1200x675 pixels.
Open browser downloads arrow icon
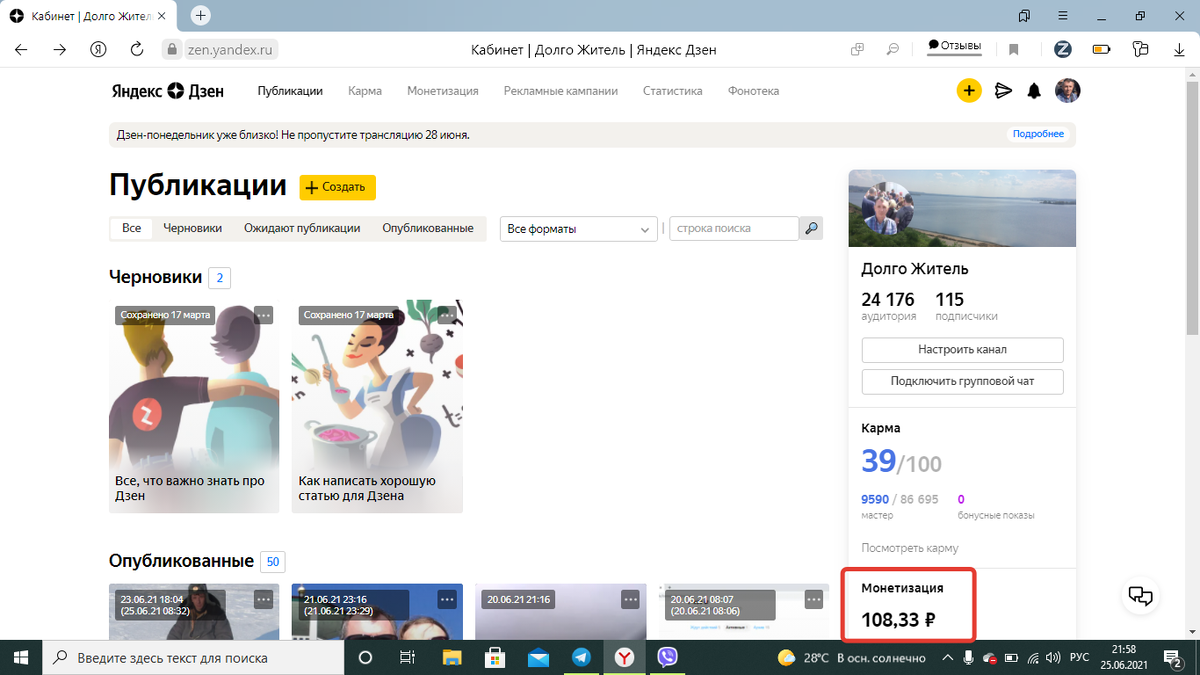tap(1180, 49)
